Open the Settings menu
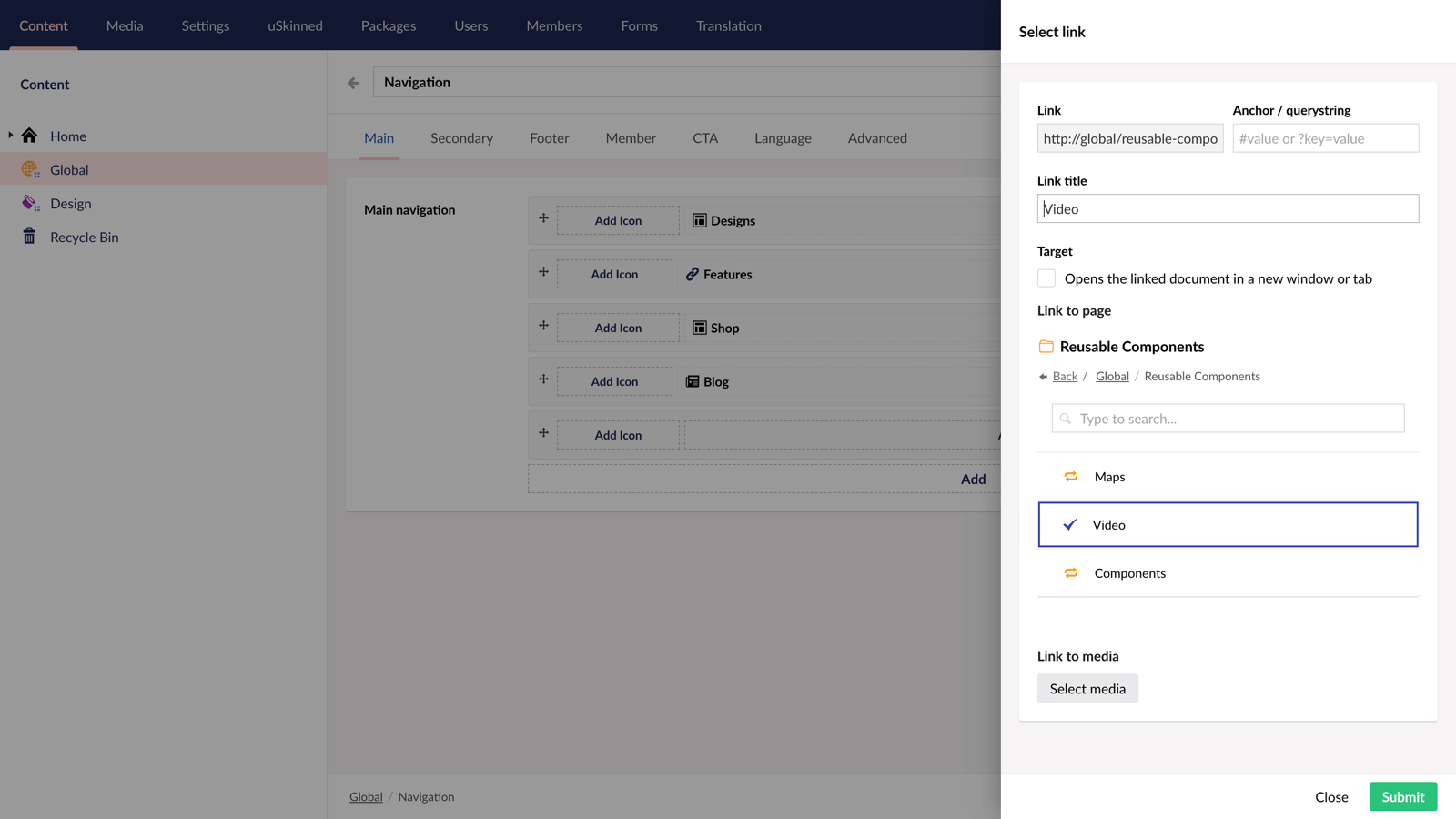This screenshot has height=819, width=1456. (205, 25)
